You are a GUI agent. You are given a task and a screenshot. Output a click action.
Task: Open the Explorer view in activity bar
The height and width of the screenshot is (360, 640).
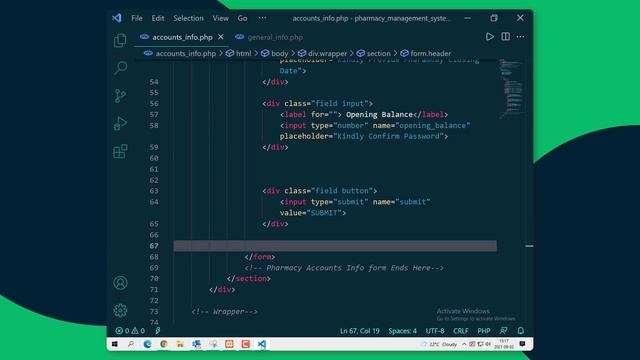(x=120, y=40)
